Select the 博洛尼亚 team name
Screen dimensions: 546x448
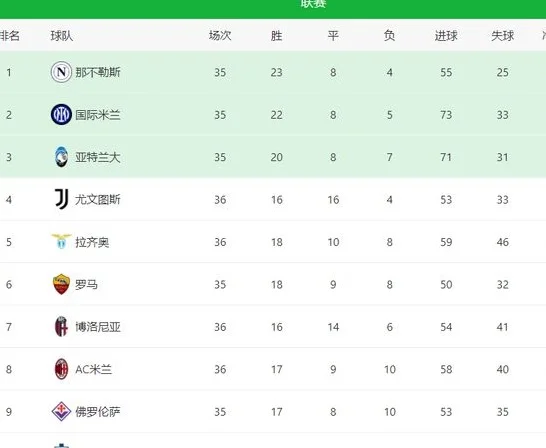[x=98, y=327]
